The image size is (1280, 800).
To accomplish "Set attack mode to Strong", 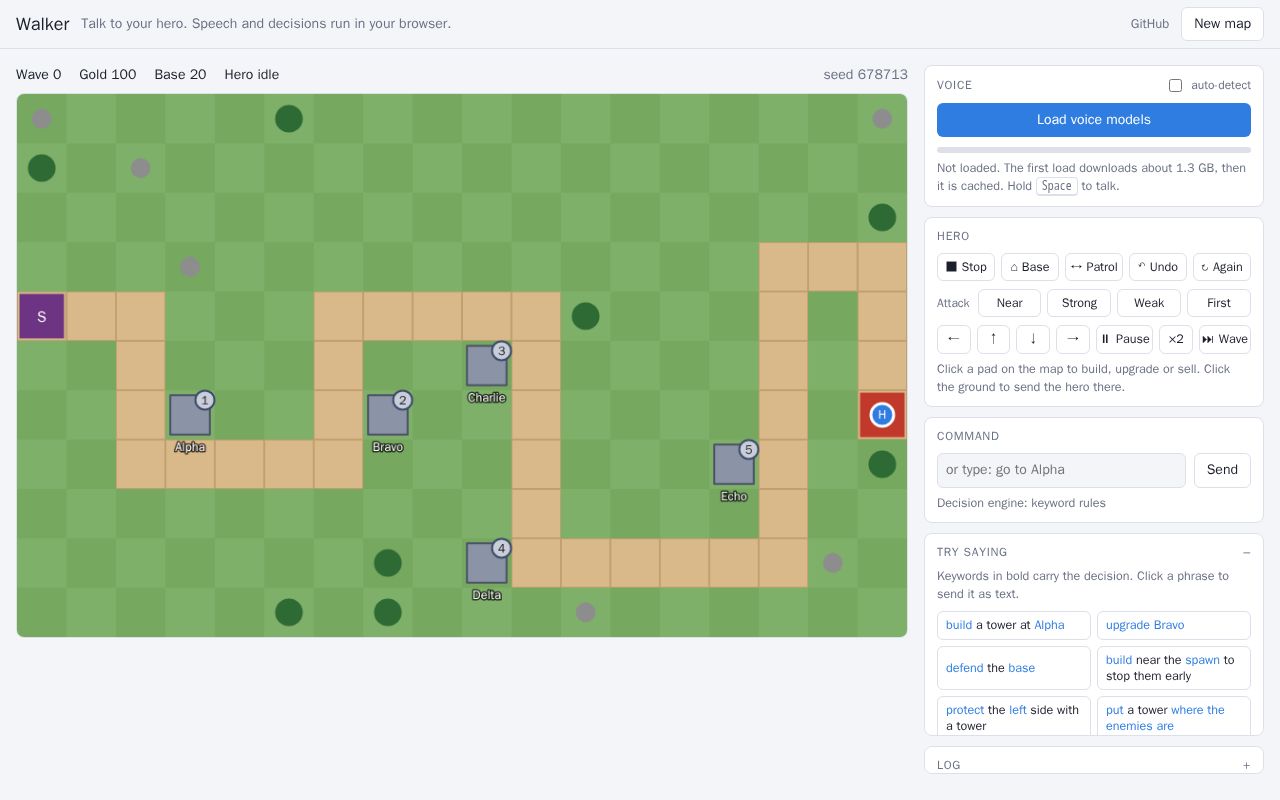I will pyautogui.click(x=1079, y=303).
